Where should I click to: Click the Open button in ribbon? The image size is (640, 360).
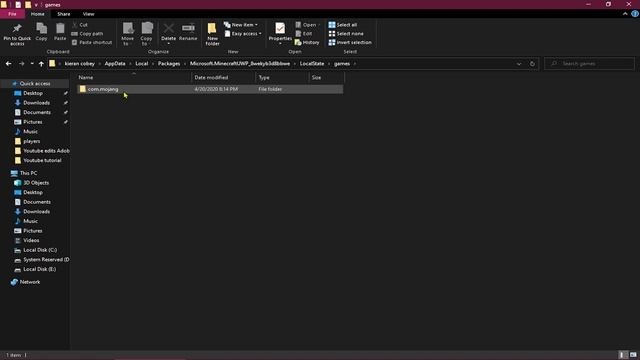[x=306, y=25]
